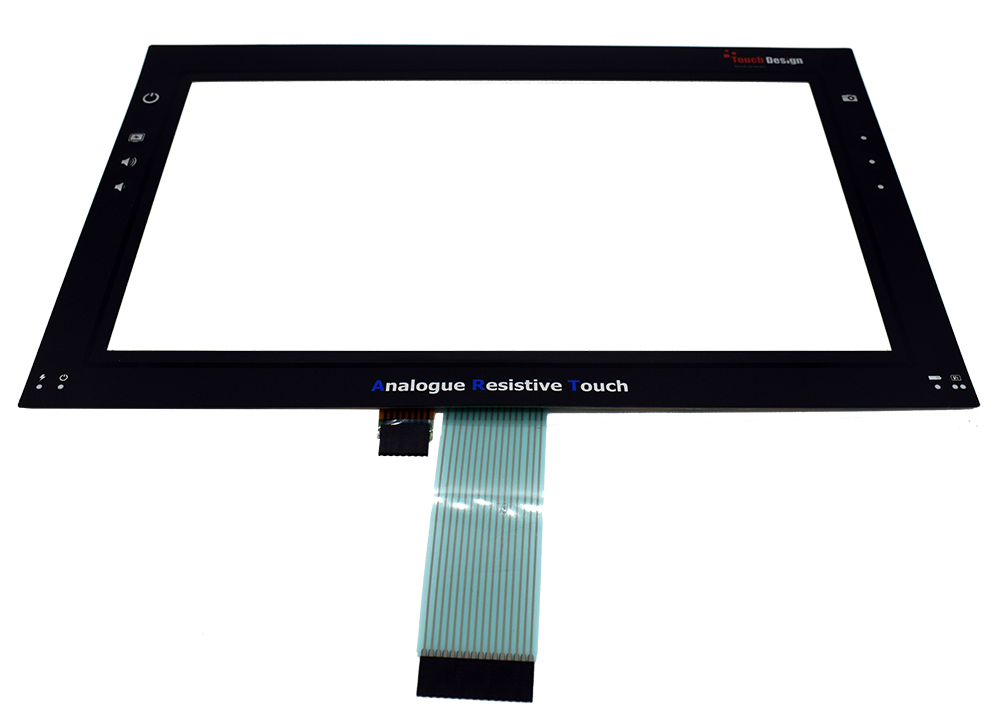Tap the indicator dot under battery icon

[938, 387]
